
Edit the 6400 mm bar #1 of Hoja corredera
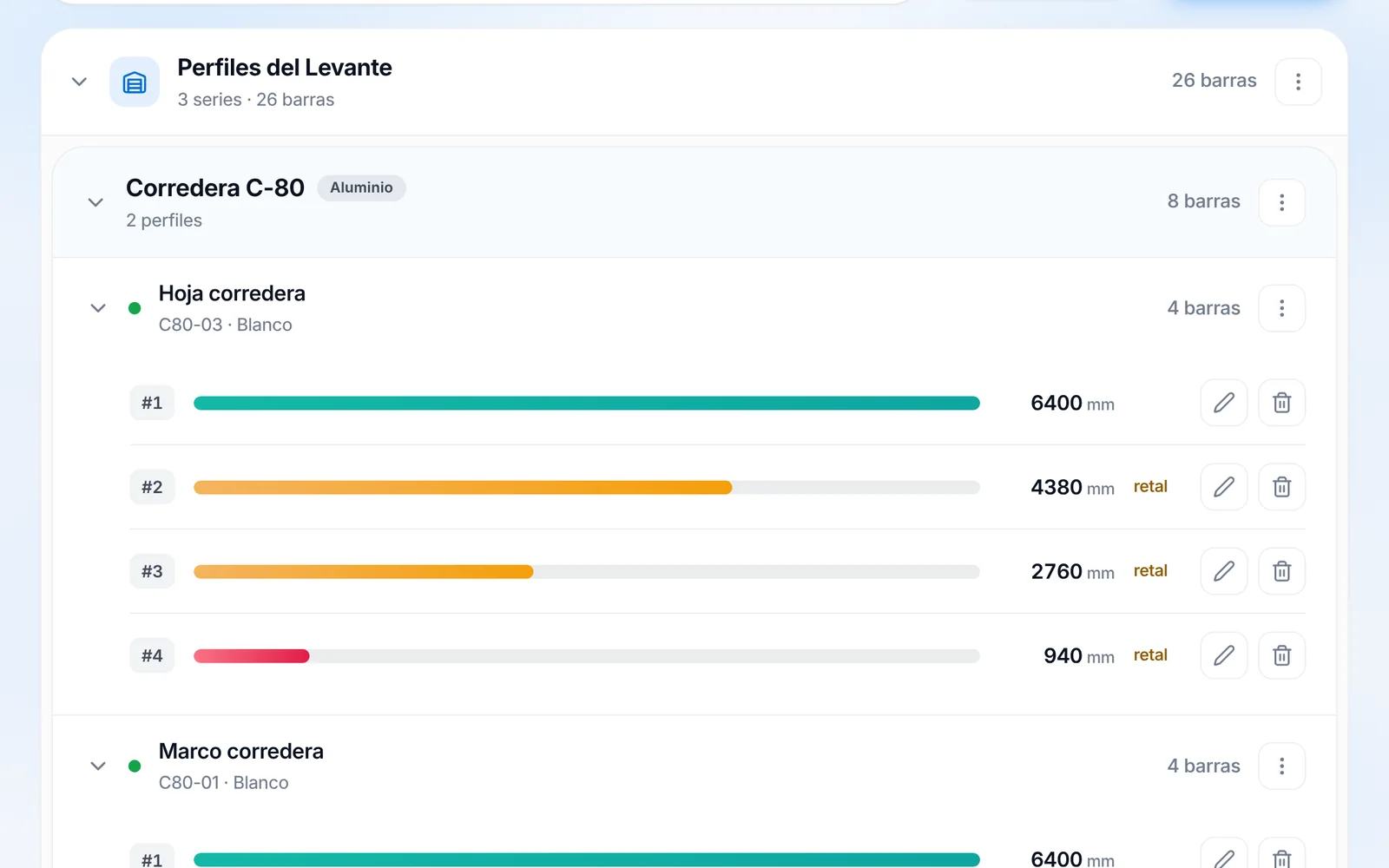pyautogui.click(x=1224, y=403)
